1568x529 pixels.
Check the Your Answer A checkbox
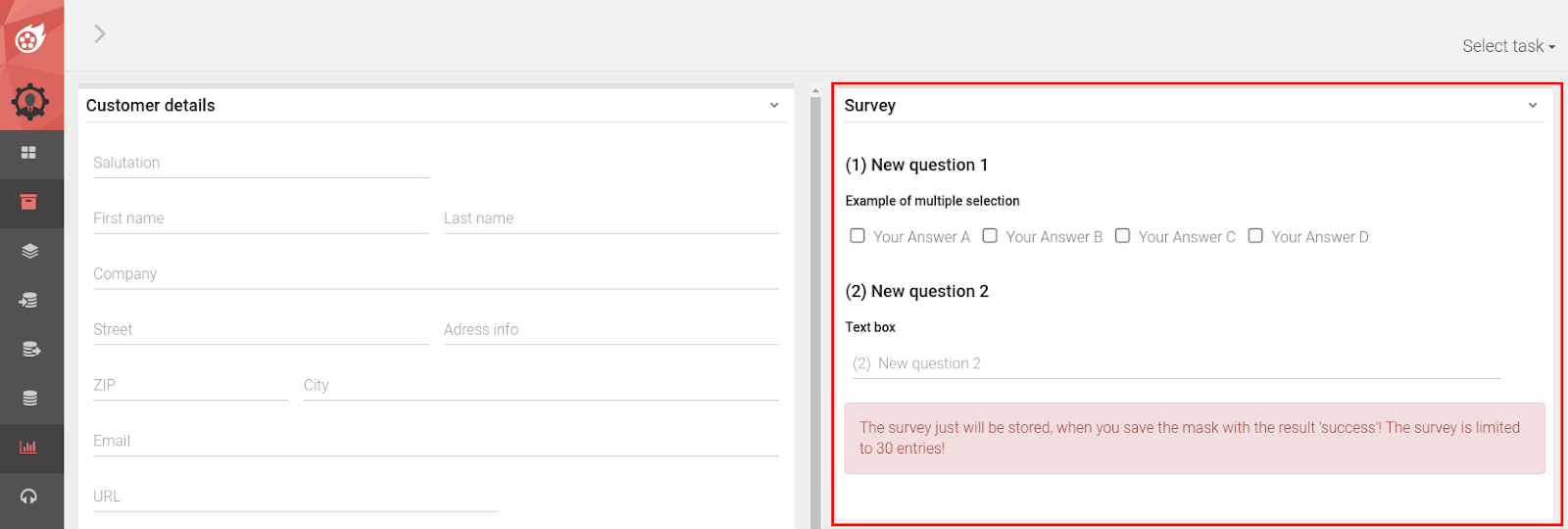[857, 236]
